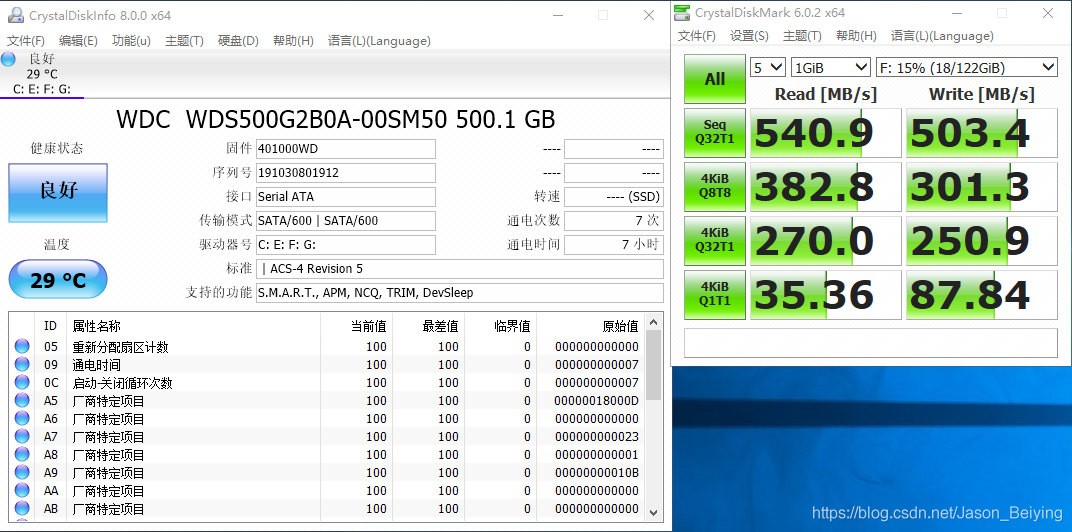
Task: Click the CrystalDiskInfo title bar app icon
Action: [14, 15]
